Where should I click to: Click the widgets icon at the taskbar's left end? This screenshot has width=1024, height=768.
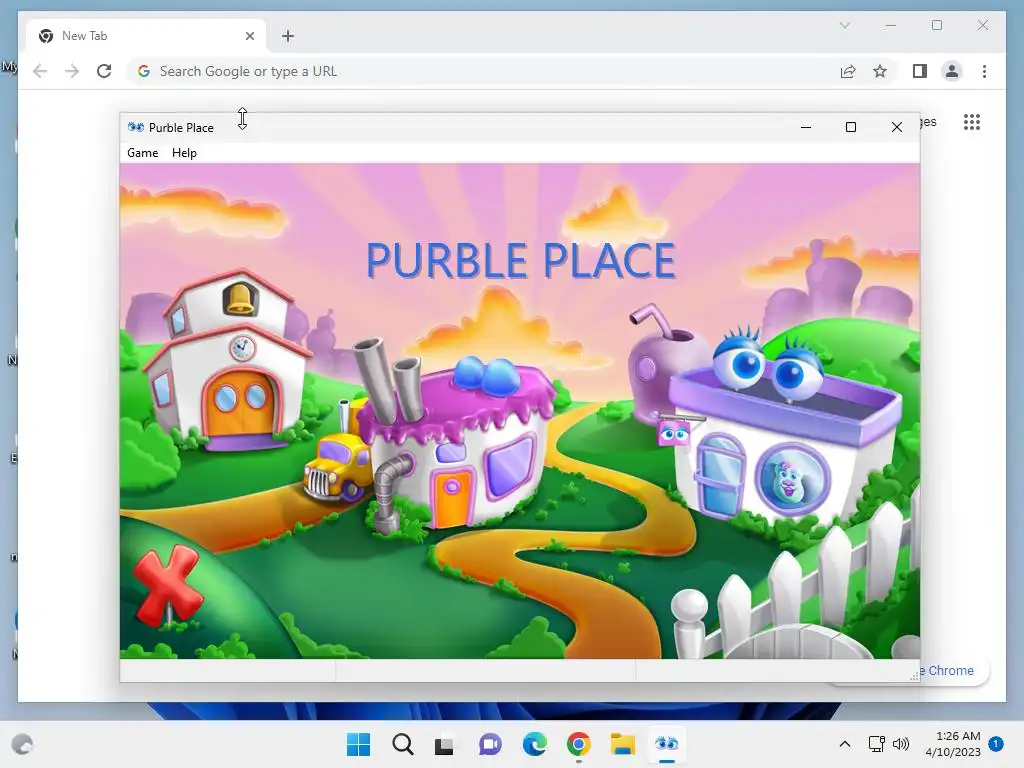(22, 744)
